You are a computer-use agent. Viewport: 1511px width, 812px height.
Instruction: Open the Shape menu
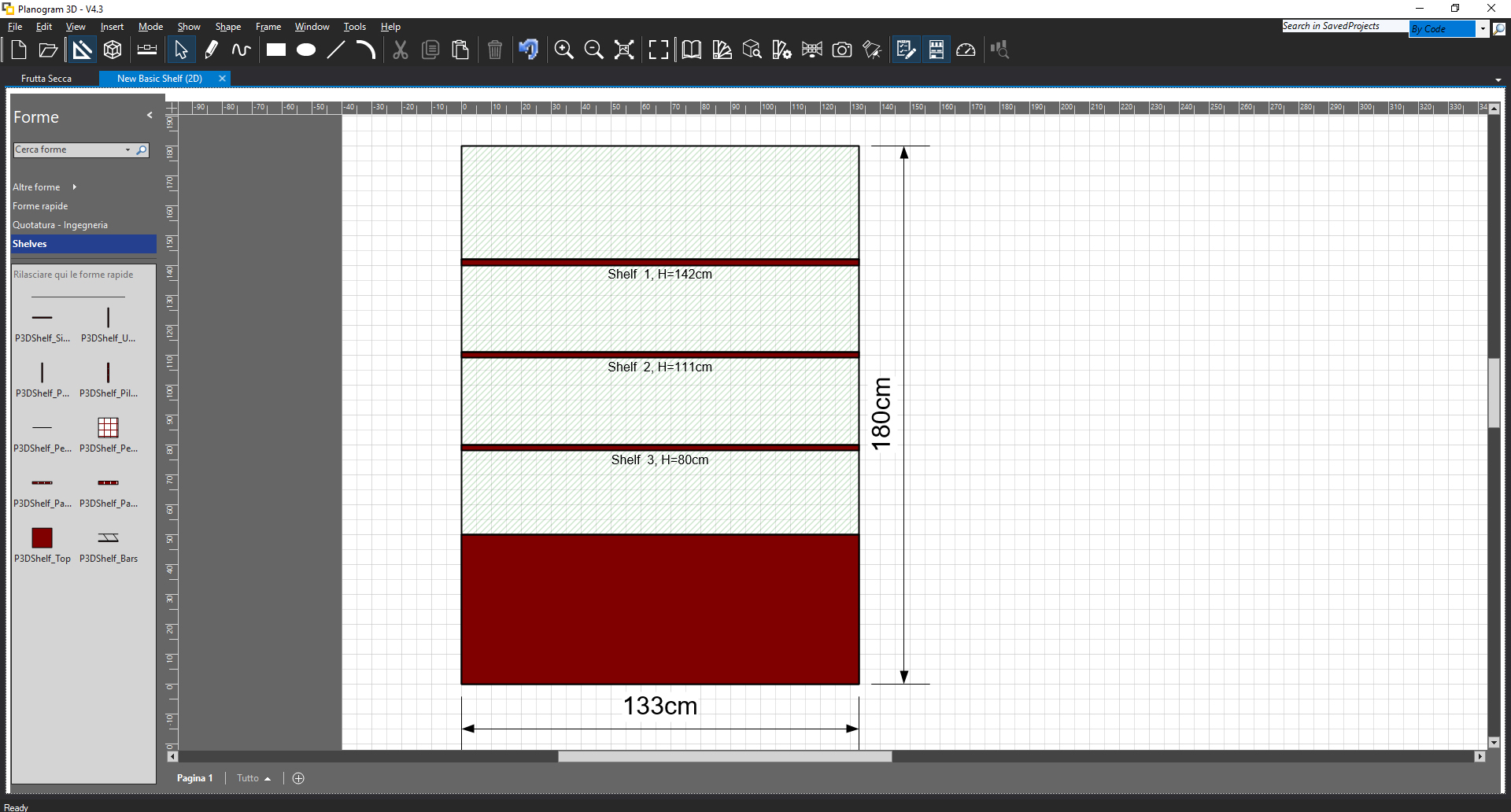227,27
